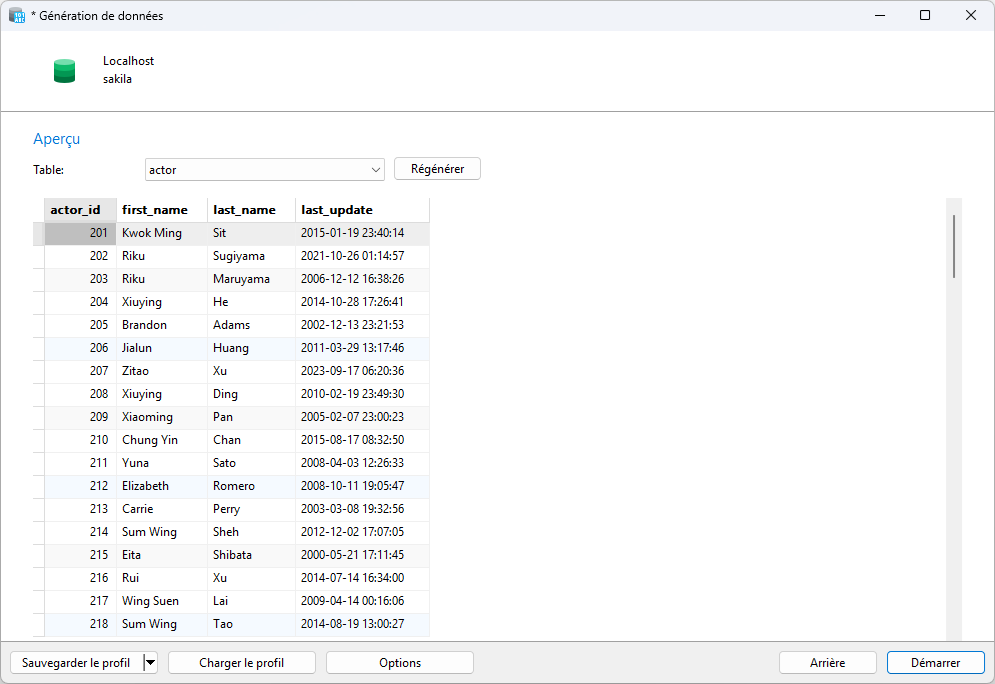Click the row selector left of row 201
Viewport: 995px width, 684px height.
[39, 233]
